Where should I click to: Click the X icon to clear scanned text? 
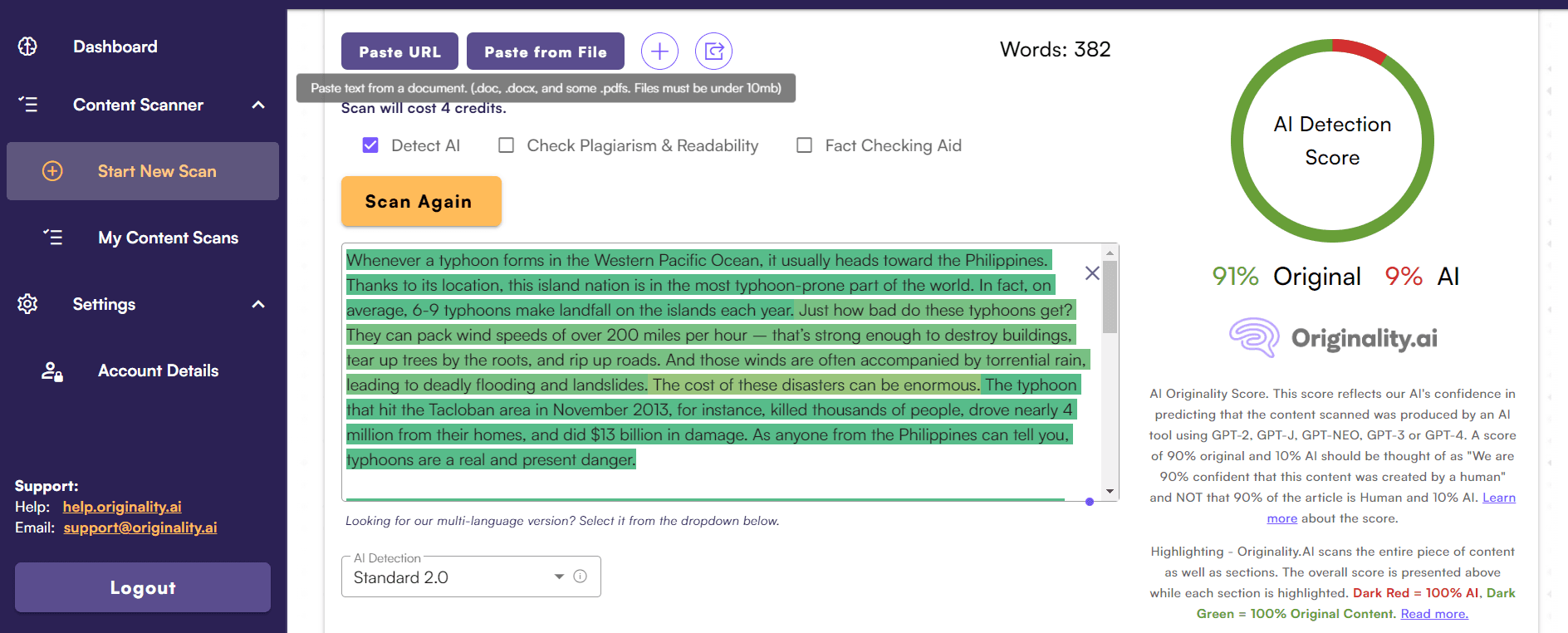(1092, 273)
